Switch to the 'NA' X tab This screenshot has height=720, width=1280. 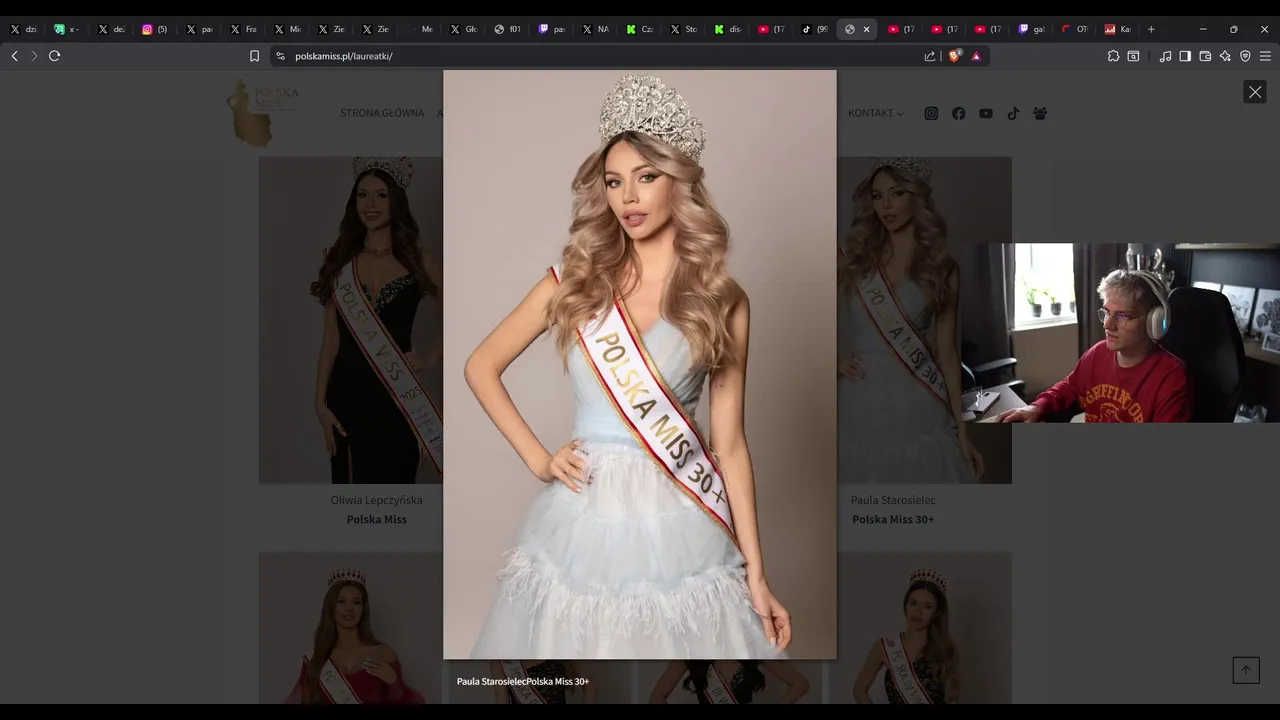596,29
